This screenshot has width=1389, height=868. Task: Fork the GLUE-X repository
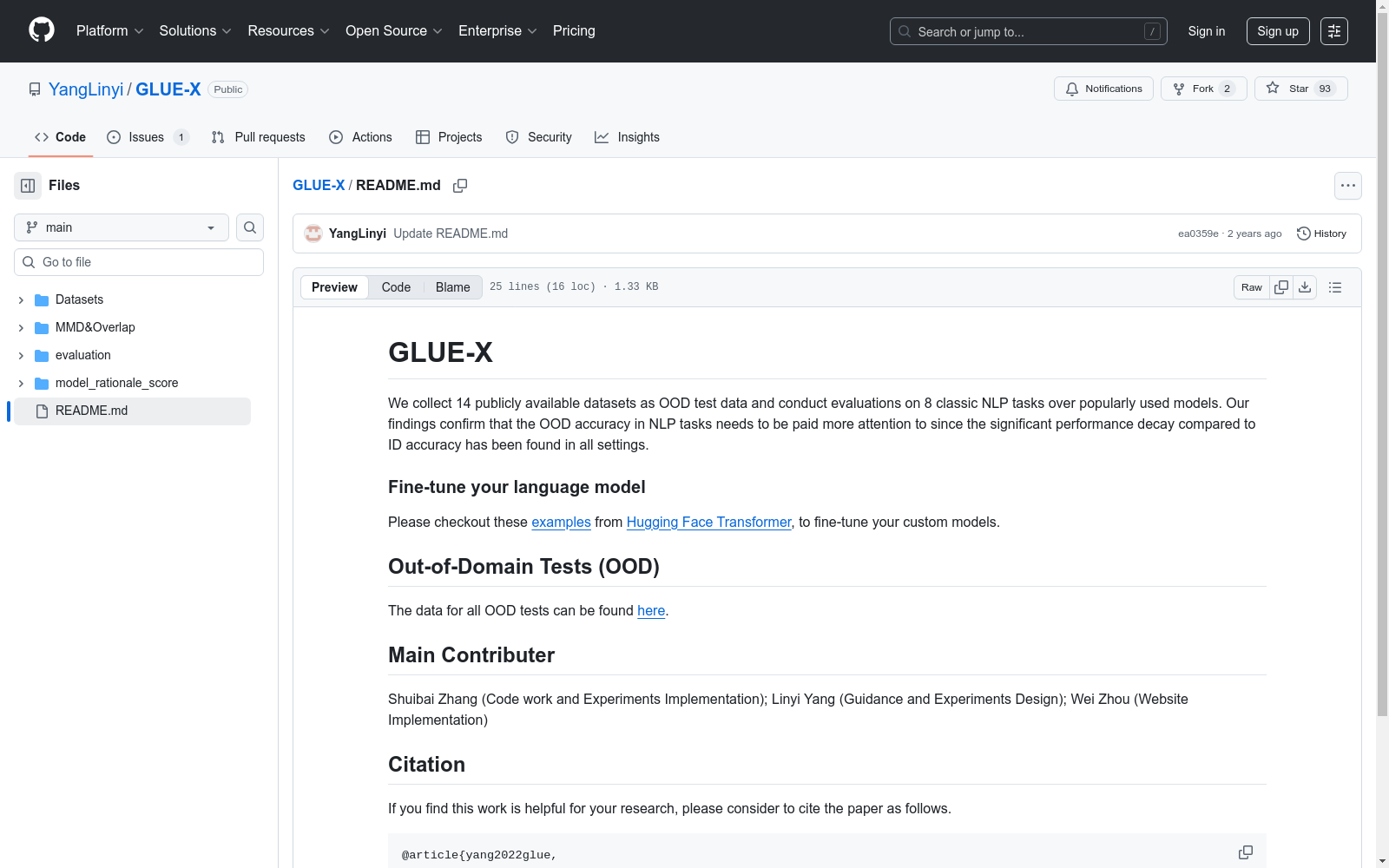[x=1203, y=89]
